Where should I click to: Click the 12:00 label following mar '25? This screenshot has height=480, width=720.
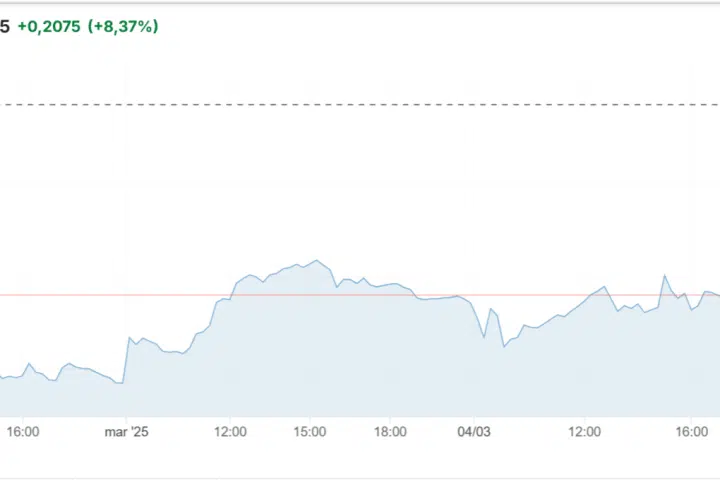pyautogui.click(x=231, y=432)
